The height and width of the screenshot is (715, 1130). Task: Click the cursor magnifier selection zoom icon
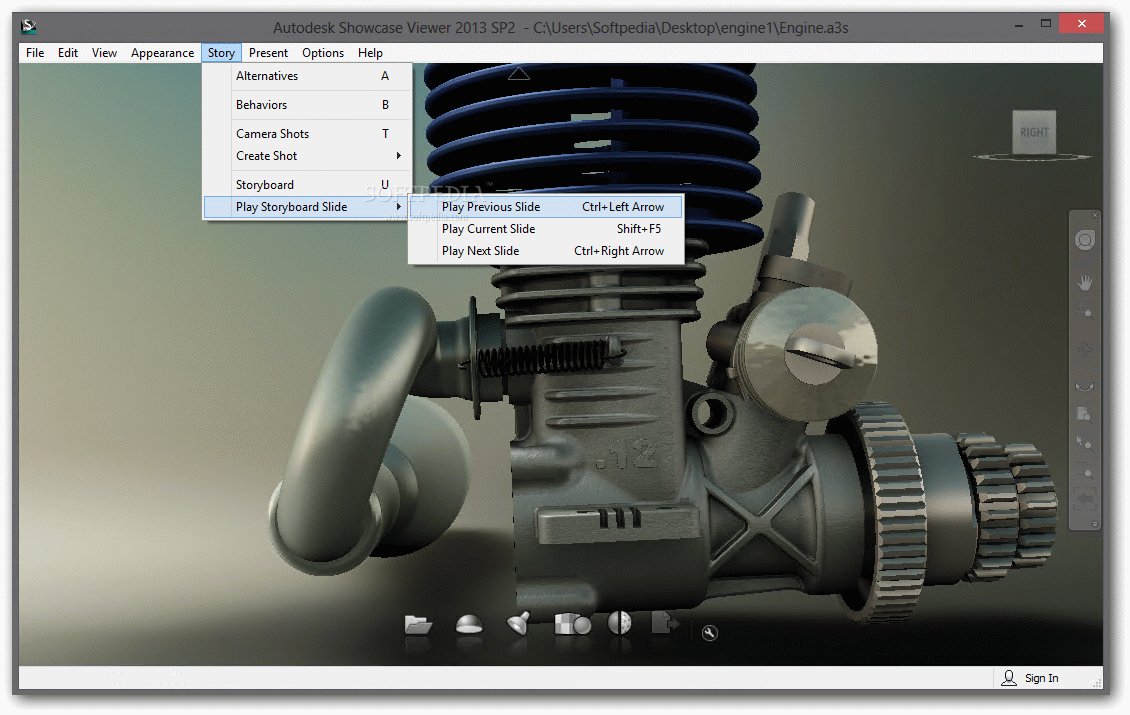click(1084, 443)
